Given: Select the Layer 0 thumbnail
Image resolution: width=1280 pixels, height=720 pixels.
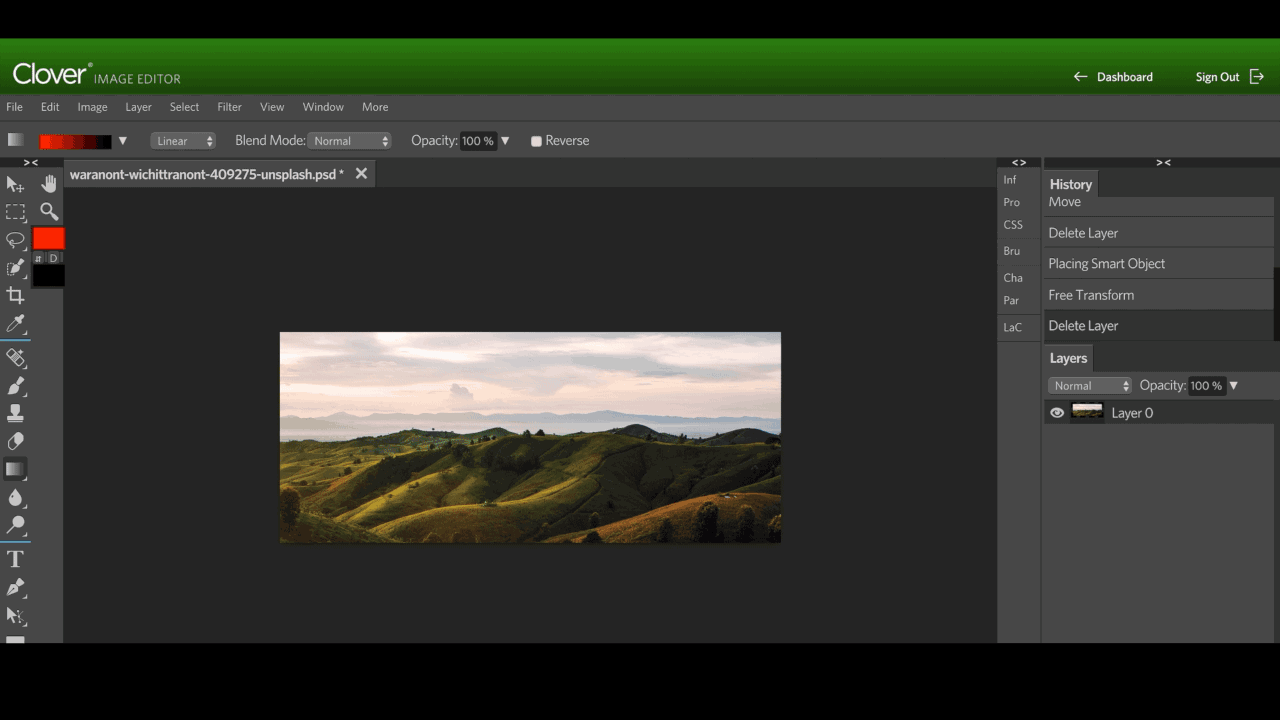Looking at the screenshot, I should (x=1087, y=412).
